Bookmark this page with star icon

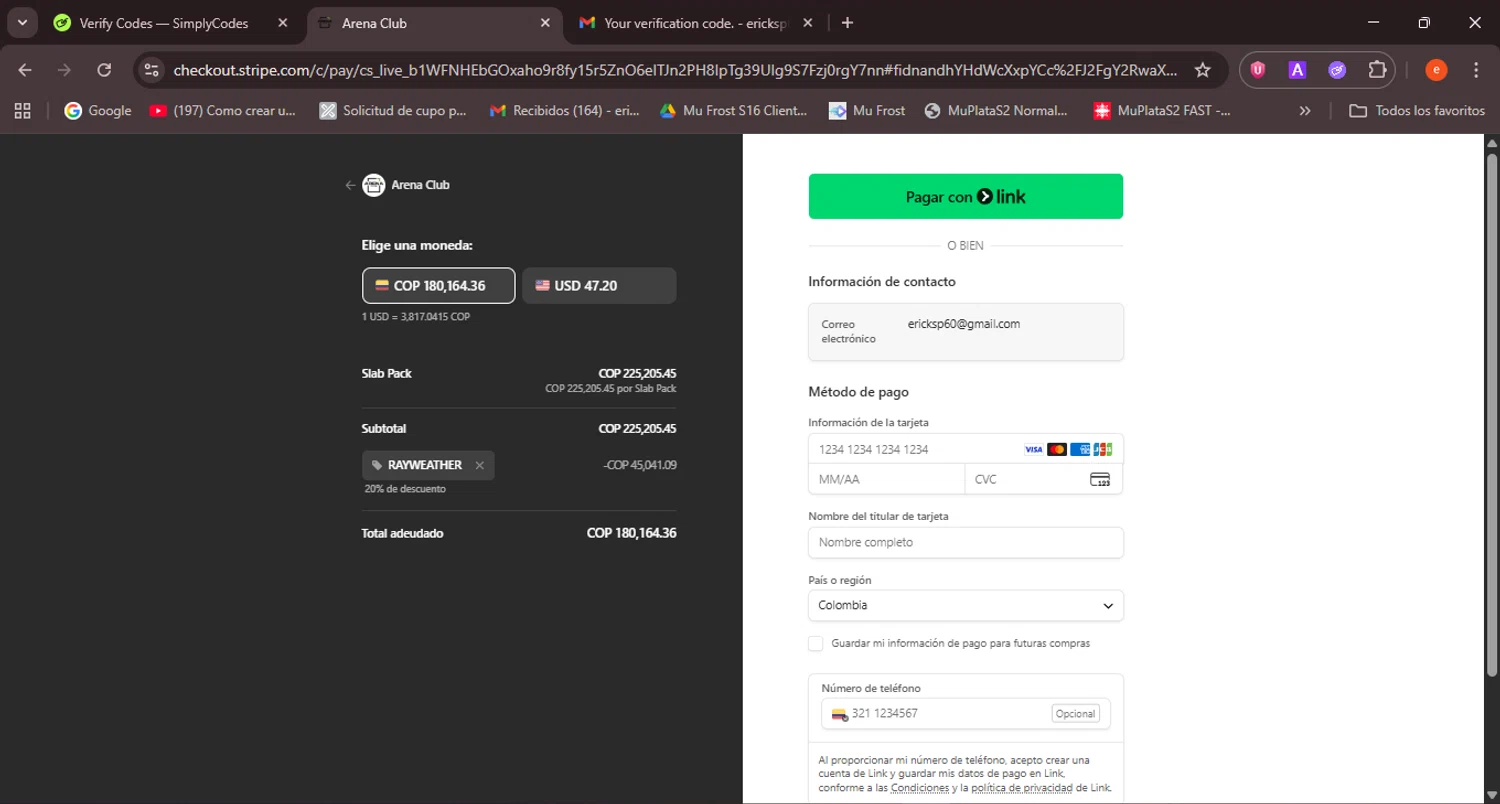click(x=1203, y=70)
